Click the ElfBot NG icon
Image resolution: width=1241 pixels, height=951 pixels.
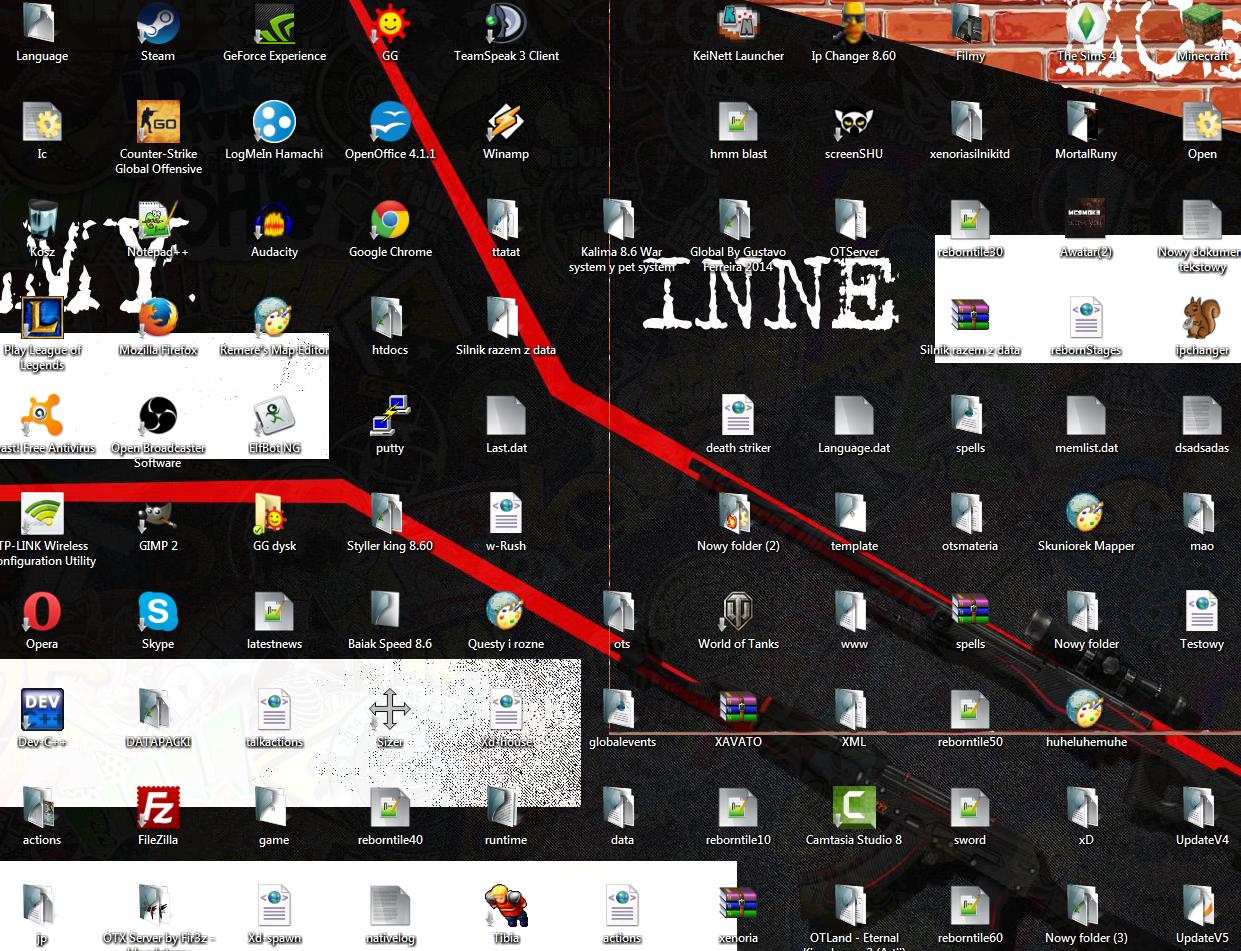pyautogui.click(x=274, y=416)
